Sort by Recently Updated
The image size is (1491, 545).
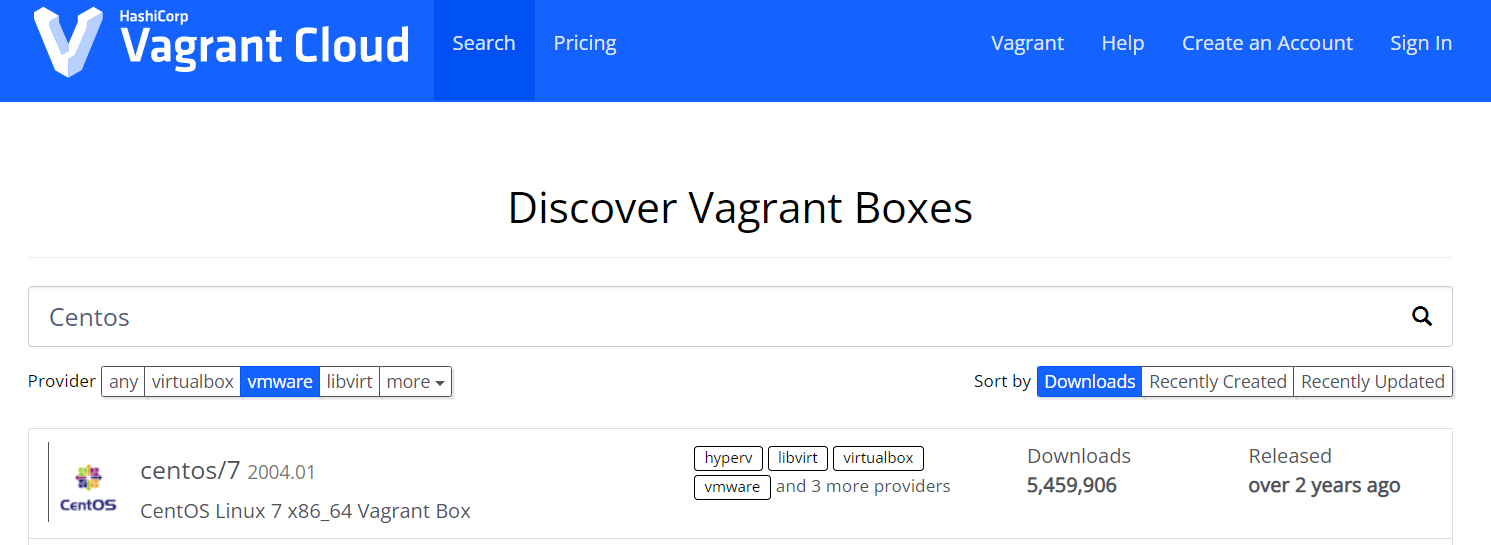click(1373, 382)
